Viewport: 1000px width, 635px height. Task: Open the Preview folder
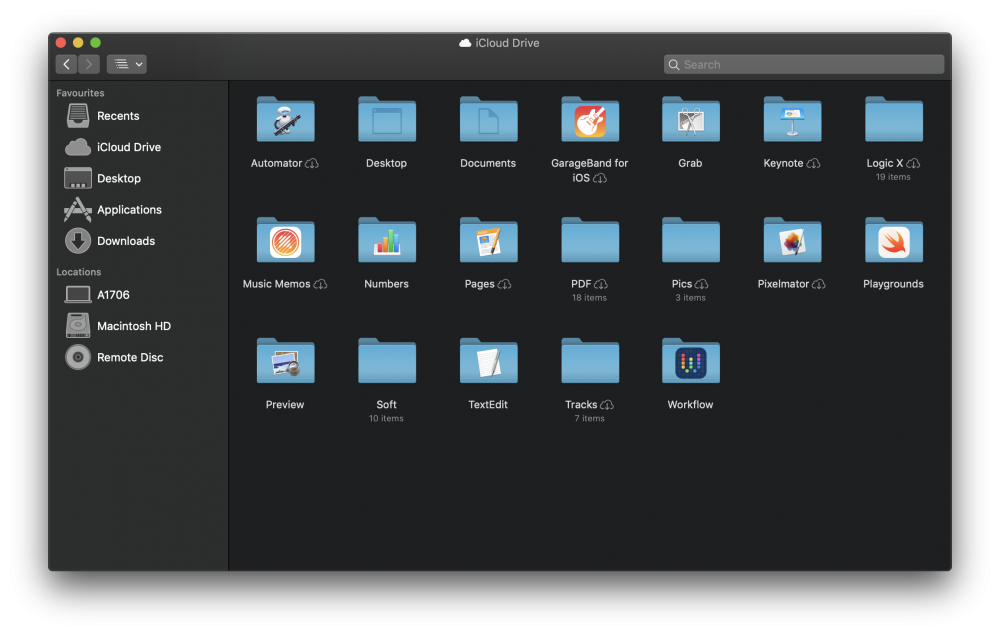tap(285, 360)
